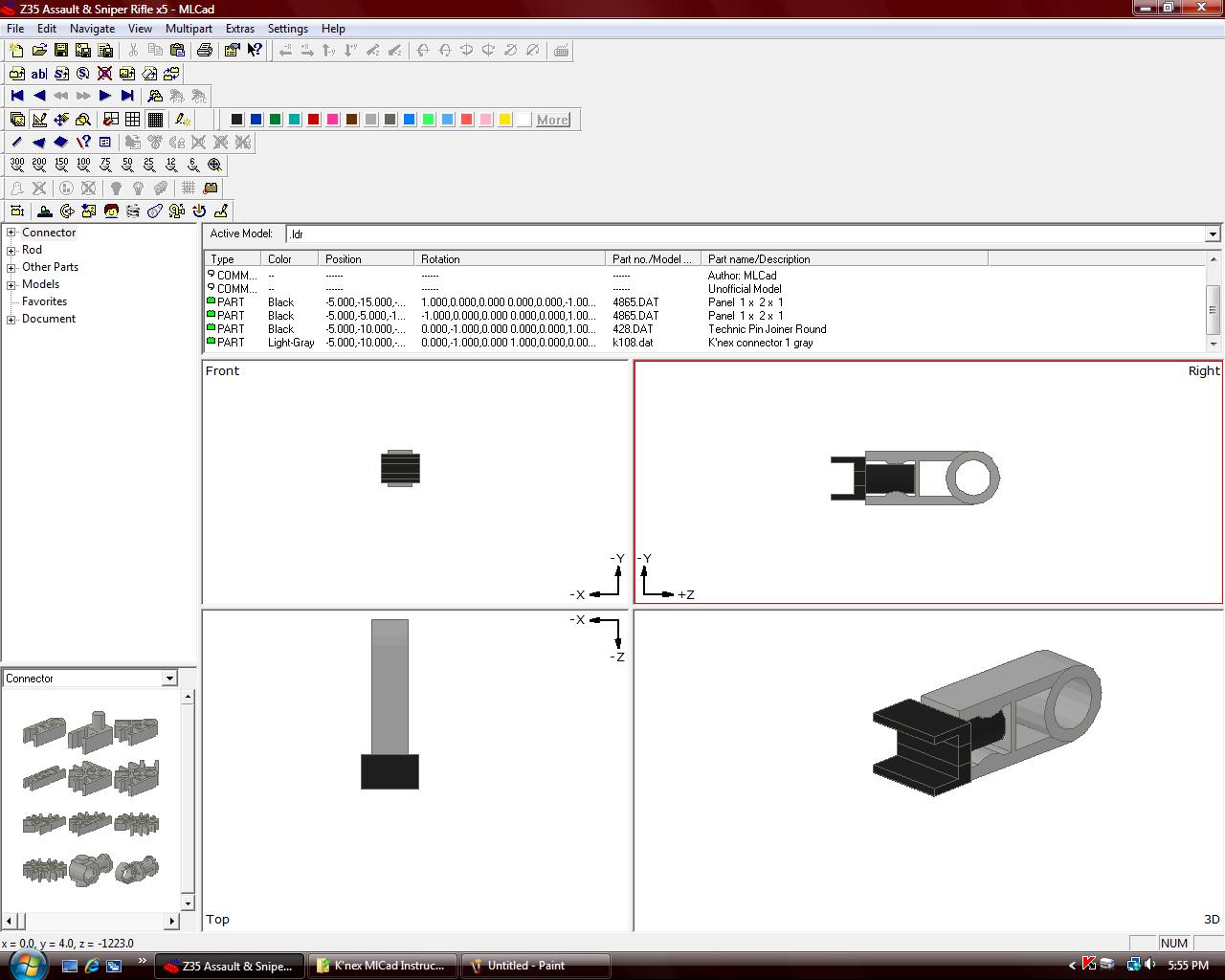
Task: Switch to fine grid setting
Action: (x=155, y=120)
